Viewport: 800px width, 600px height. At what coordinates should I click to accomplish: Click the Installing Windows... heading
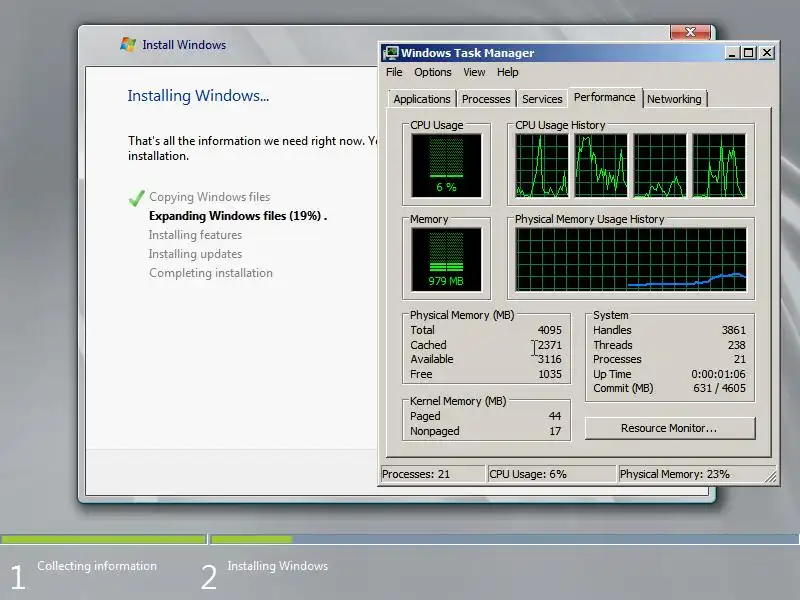[198, 96]
